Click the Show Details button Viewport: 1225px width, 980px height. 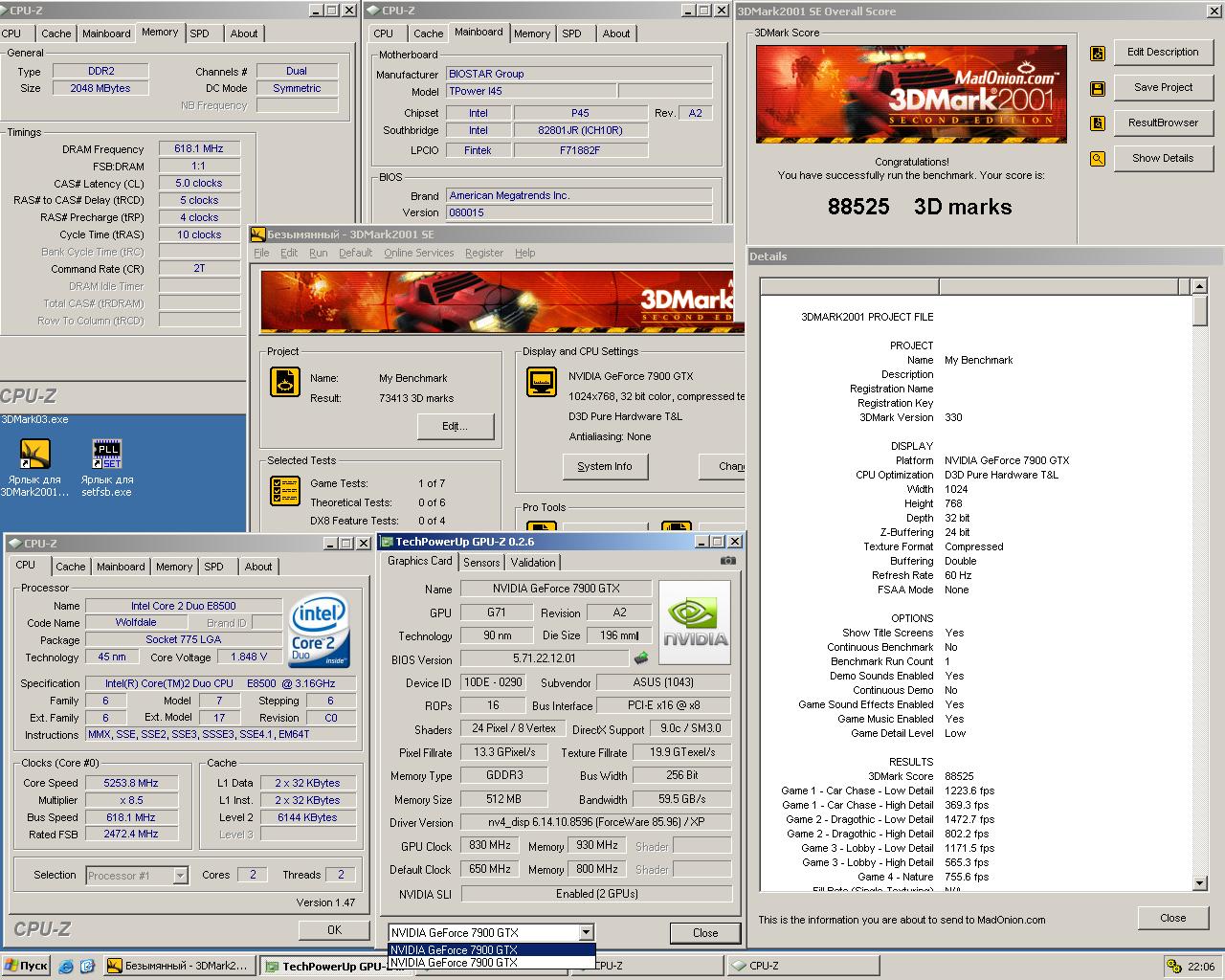click(1163, 158)
